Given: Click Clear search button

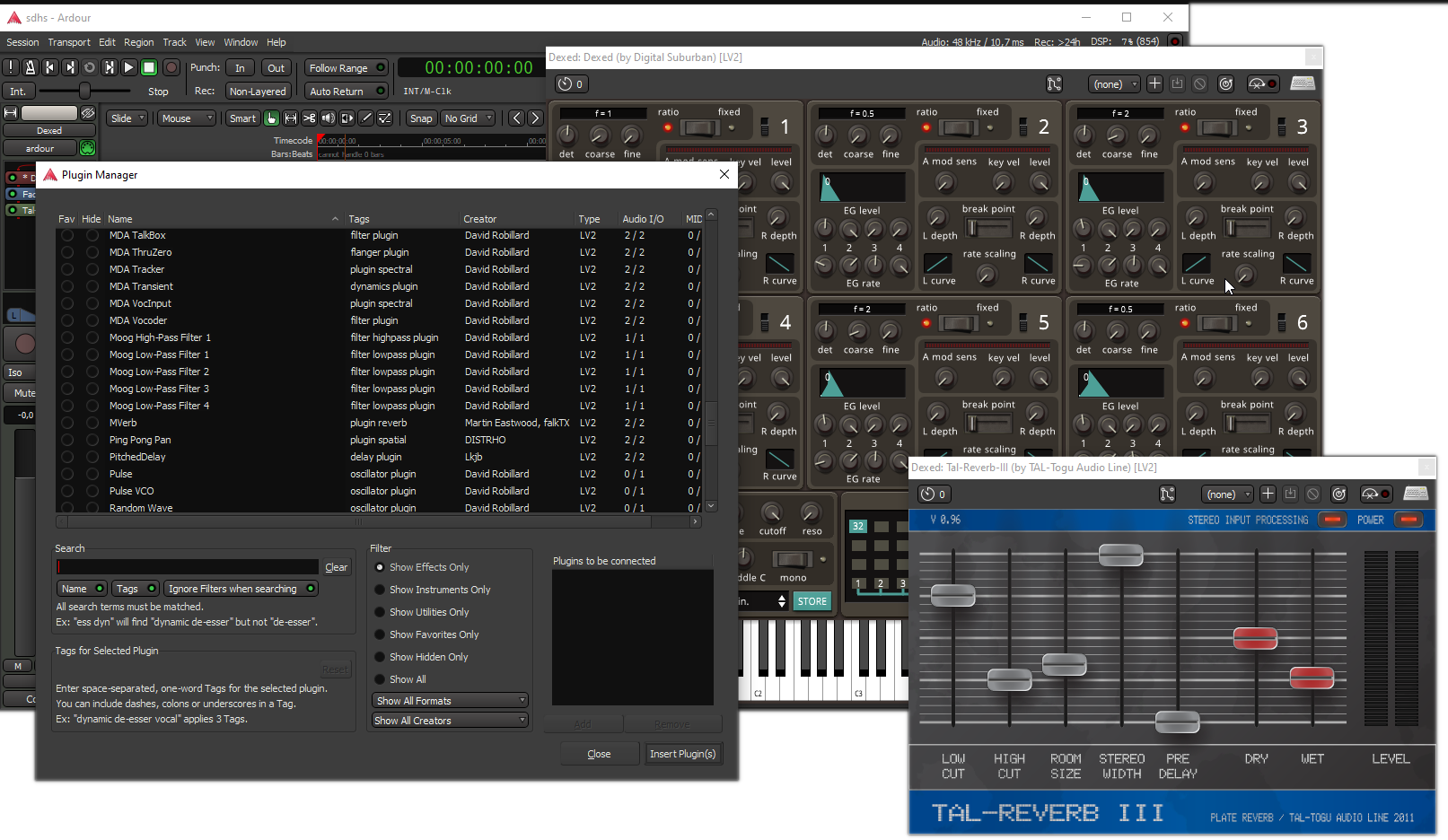Looking at the screenshot, I should coord(337,567).
